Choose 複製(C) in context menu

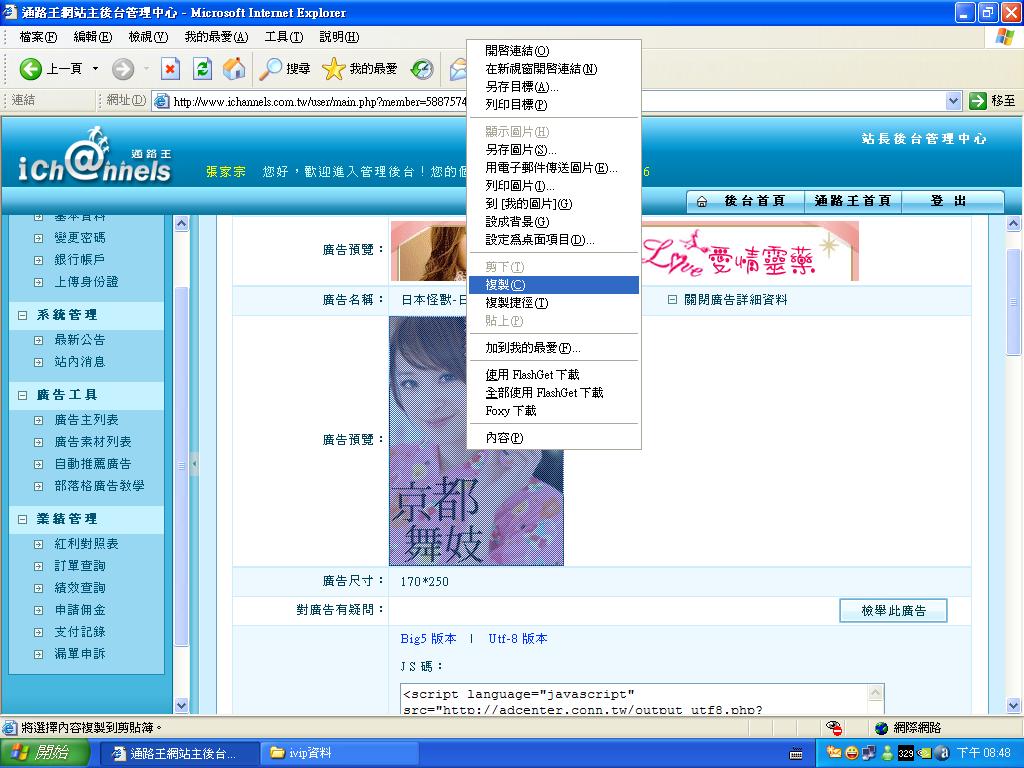[554, 285]
